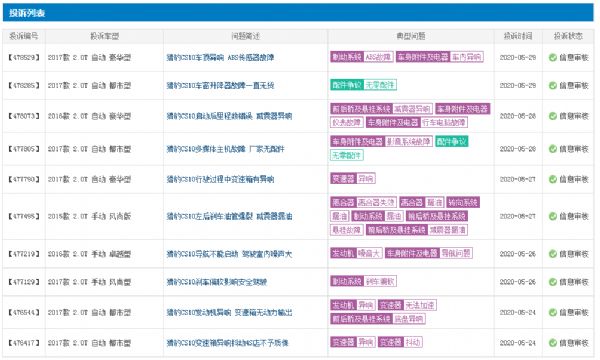Click the 投诉列表 header title
Image resolution: width=600 pixels, height=360 pixels.
tap(27, 13)
